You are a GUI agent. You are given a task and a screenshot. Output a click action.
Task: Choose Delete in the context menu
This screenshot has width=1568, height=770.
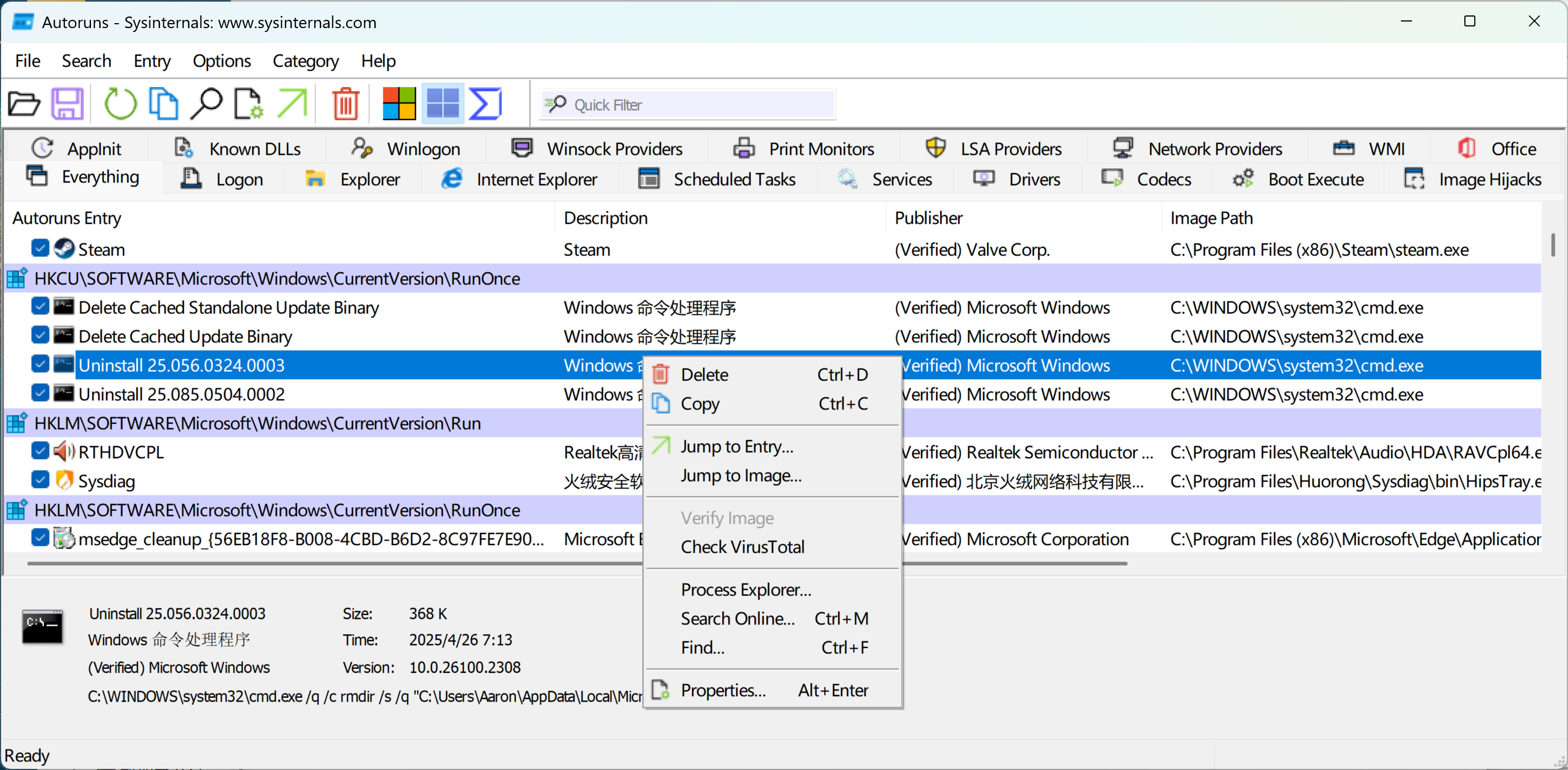click(x=772, y=374)
